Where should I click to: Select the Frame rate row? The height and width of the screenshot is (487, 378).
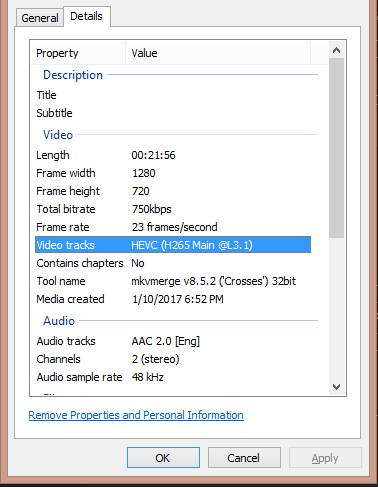pyautogui.click(x=173, y=227)
